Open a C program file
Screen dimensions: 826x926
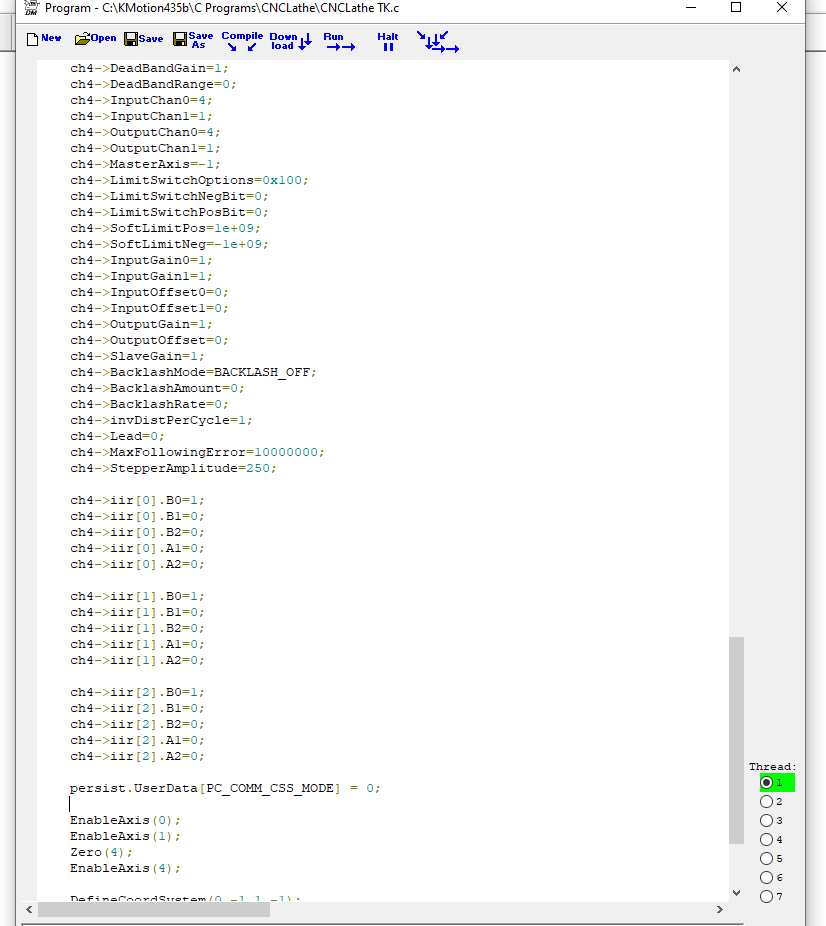[95, 39]
